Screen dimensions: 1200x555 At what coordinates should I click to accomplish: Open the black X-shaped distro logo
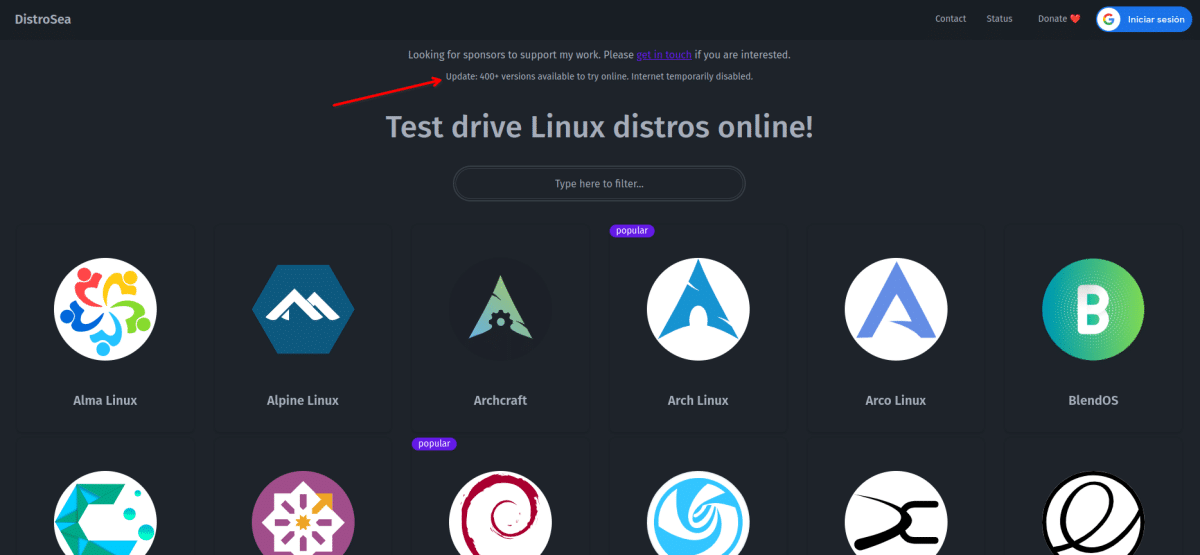[895, 513]
